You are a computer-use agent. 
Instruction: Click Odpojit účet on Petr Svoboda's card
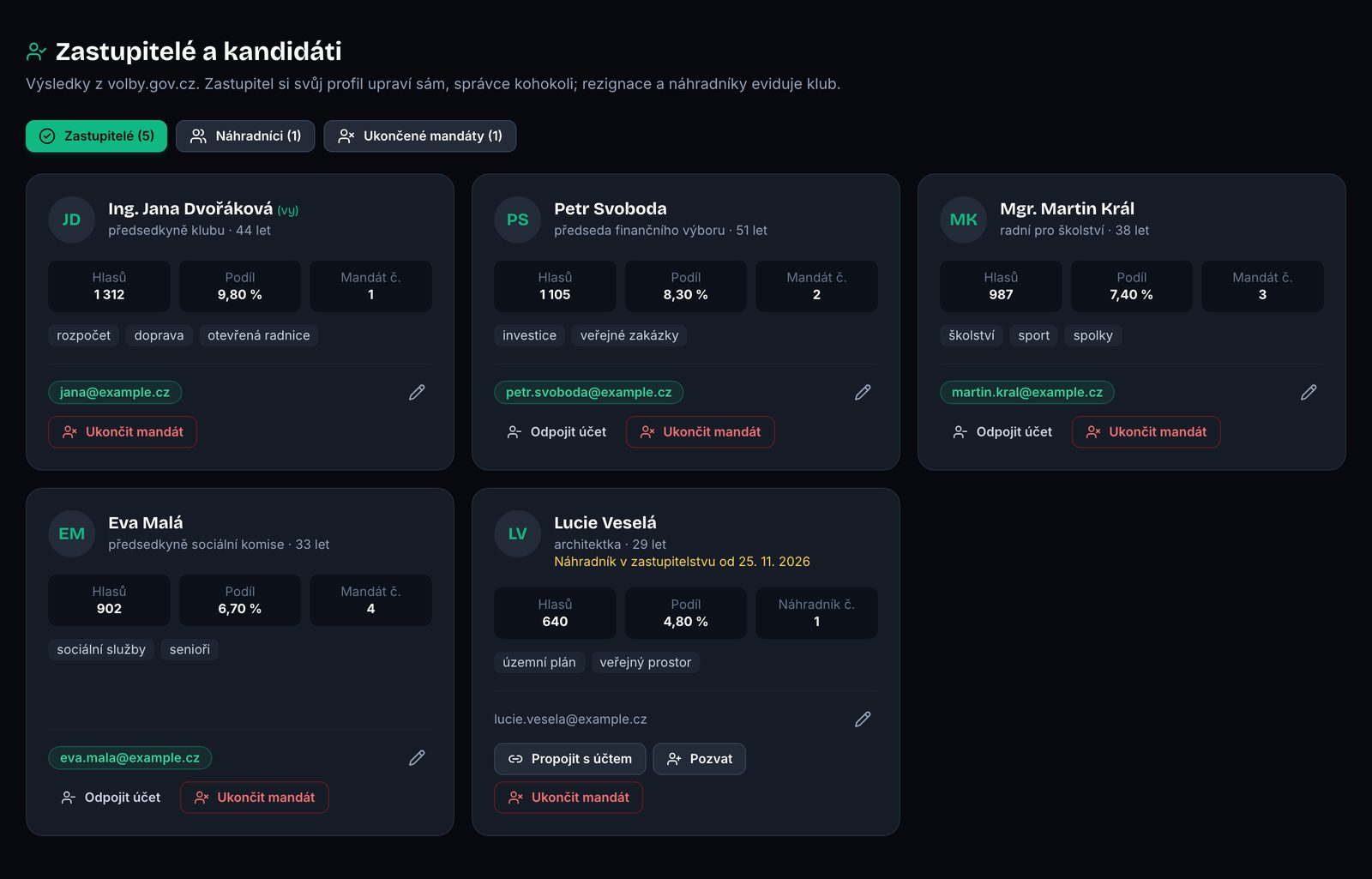pos(557,432)
